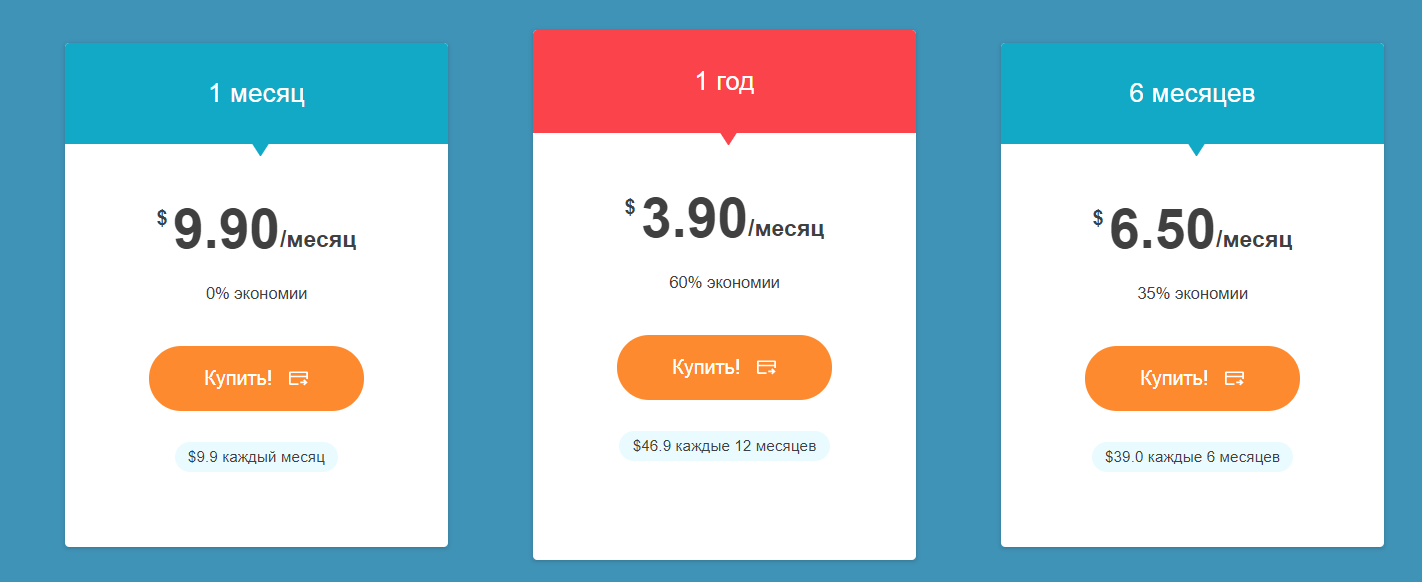
Task: Select the red 1 год plan header
Action: [725, 82]
